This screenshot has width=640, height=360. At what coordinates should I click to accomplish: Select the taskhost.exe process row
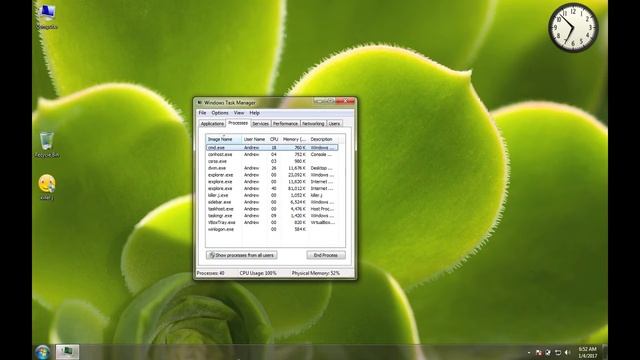point(272,209)
